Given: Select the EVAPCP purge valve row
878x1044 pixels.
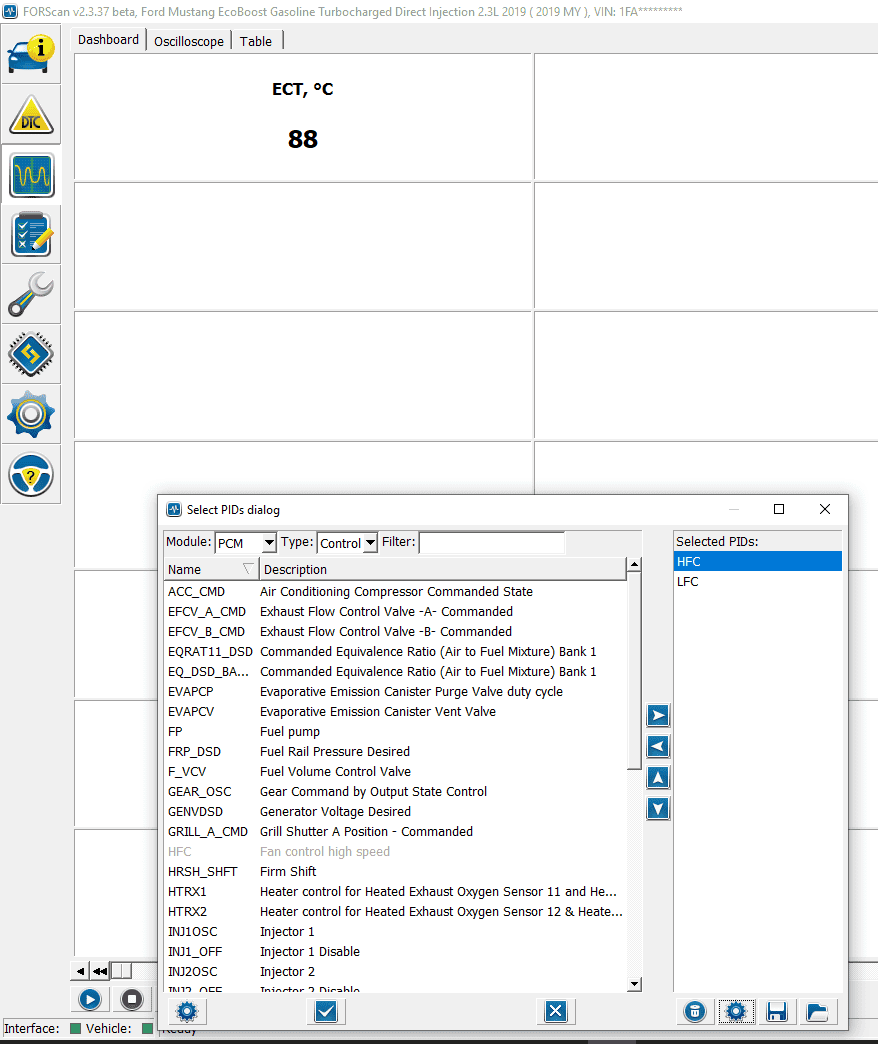Looking at the screenshot, I should (x=395, y=691).
